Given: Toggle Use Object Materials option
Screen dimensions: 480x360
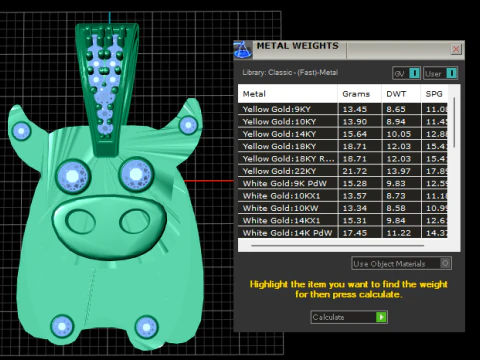Looking at the screenshot, I should point(402,263).
